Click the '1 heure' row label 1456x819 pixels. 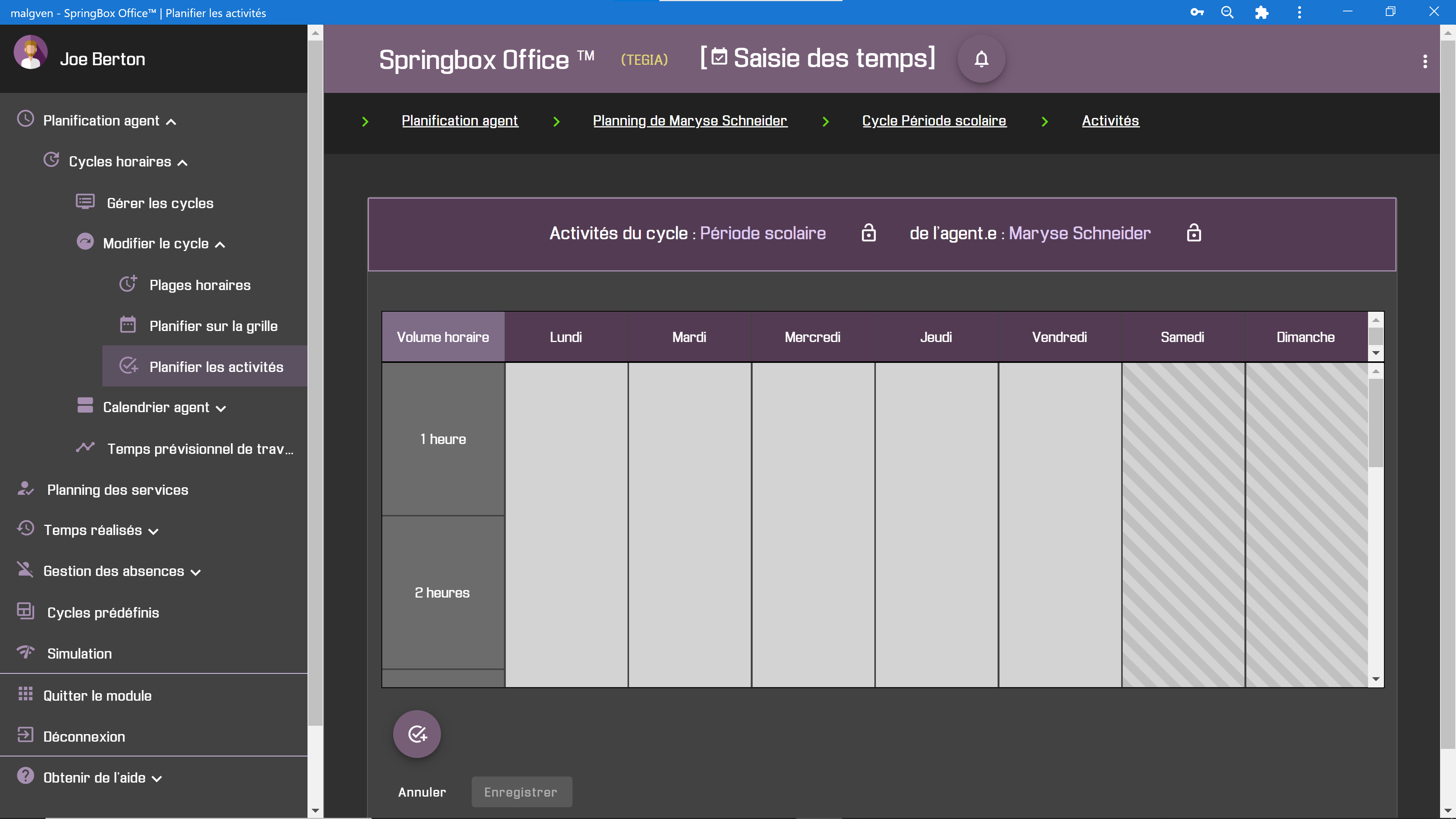[x=443, y=439]
